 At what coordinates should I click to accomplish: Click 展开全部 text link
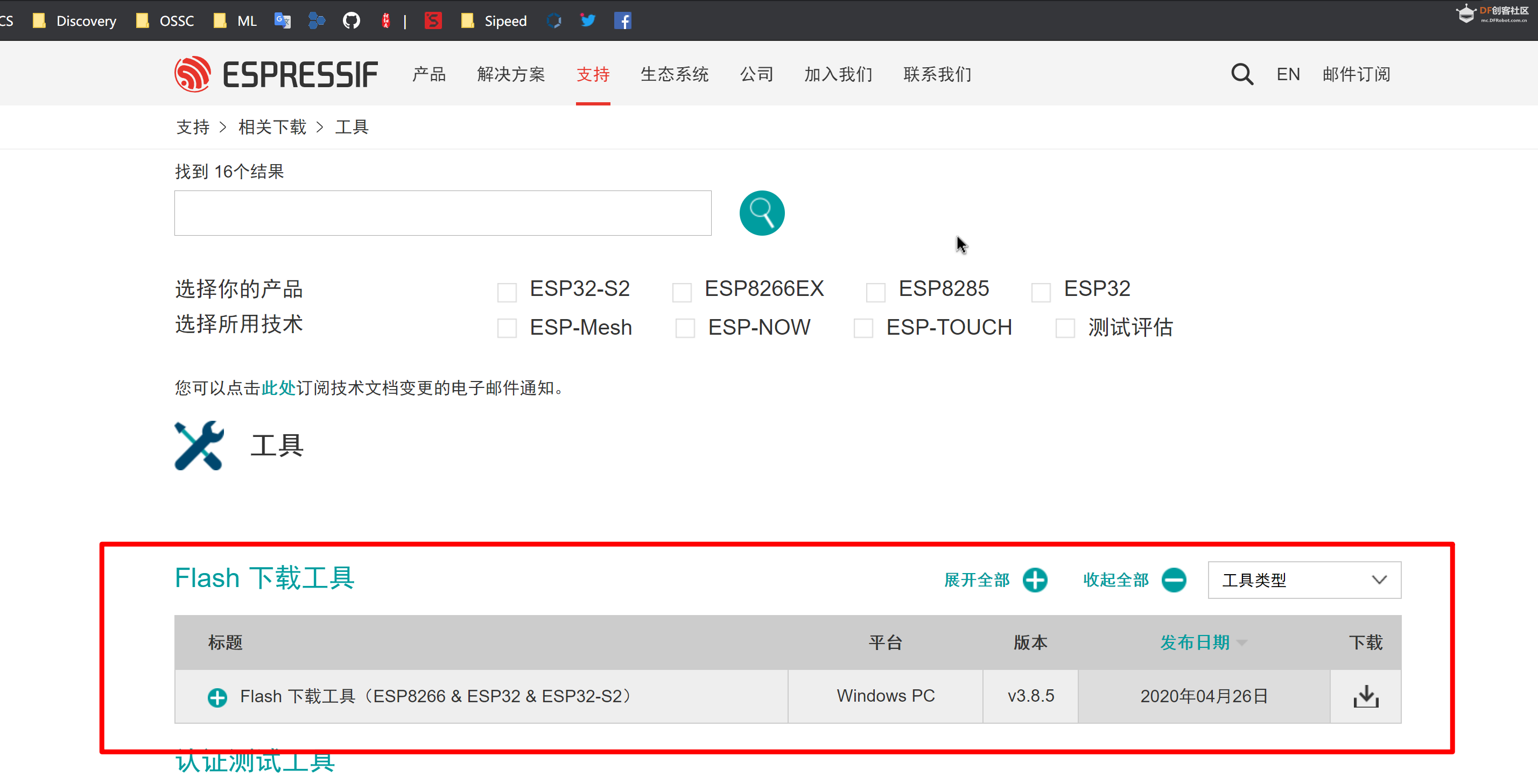pyautogui.click(x=977, y=580)
